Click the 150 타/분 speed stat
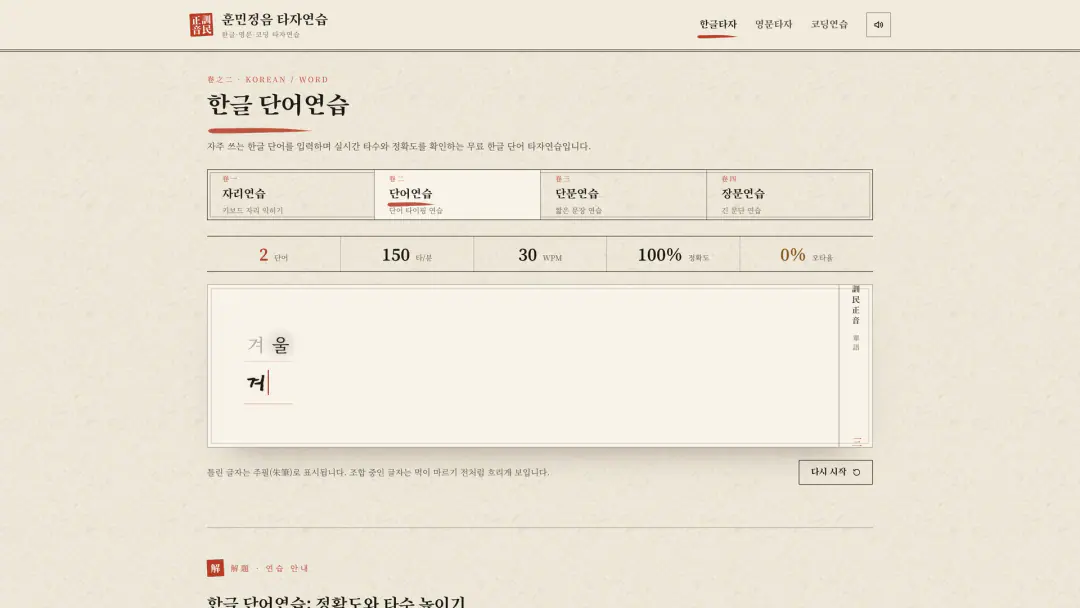 pos(407,255)
